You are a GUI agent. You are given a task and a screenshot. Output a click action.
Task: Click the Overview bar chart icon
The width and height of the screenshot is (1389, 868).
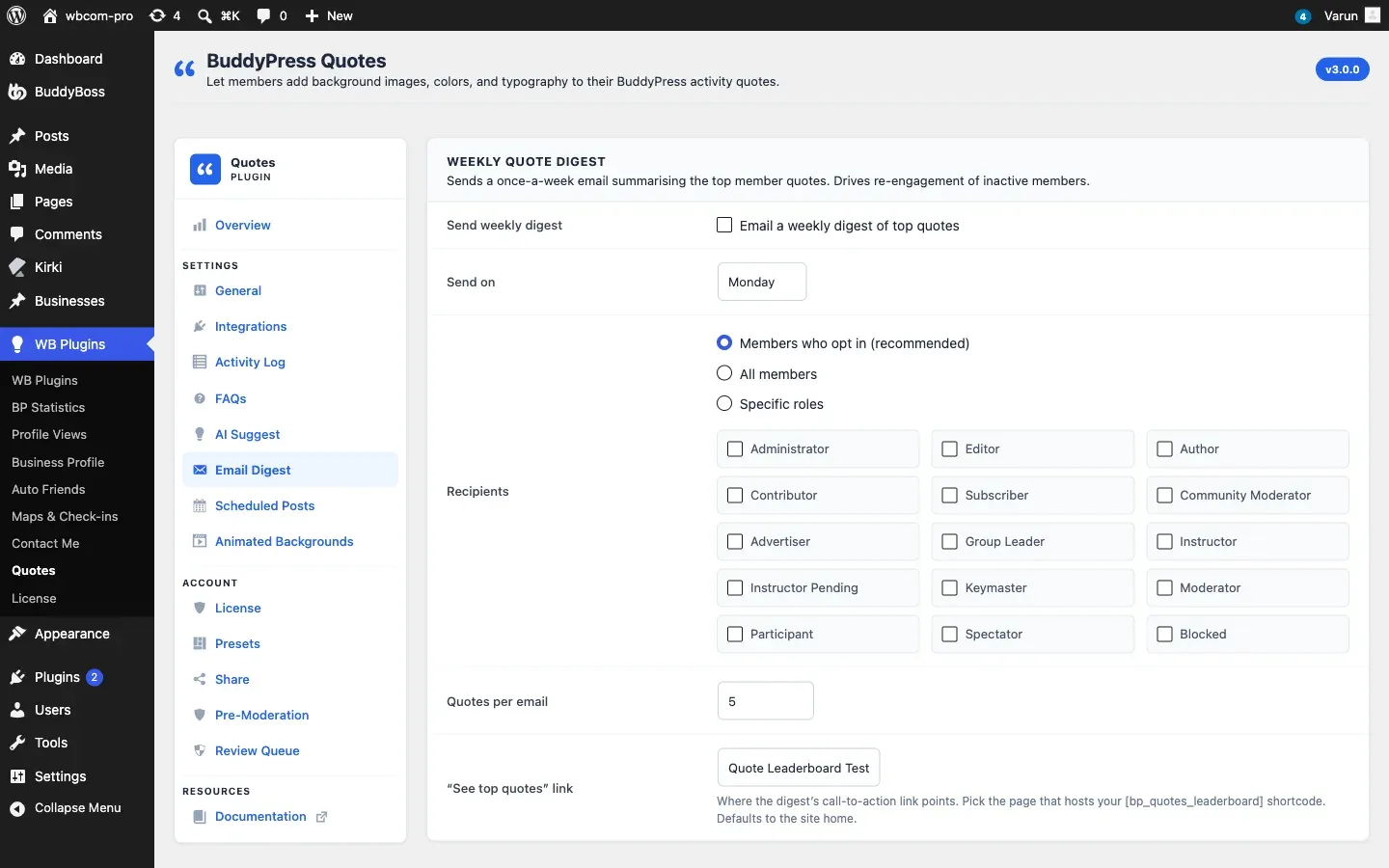200,226
